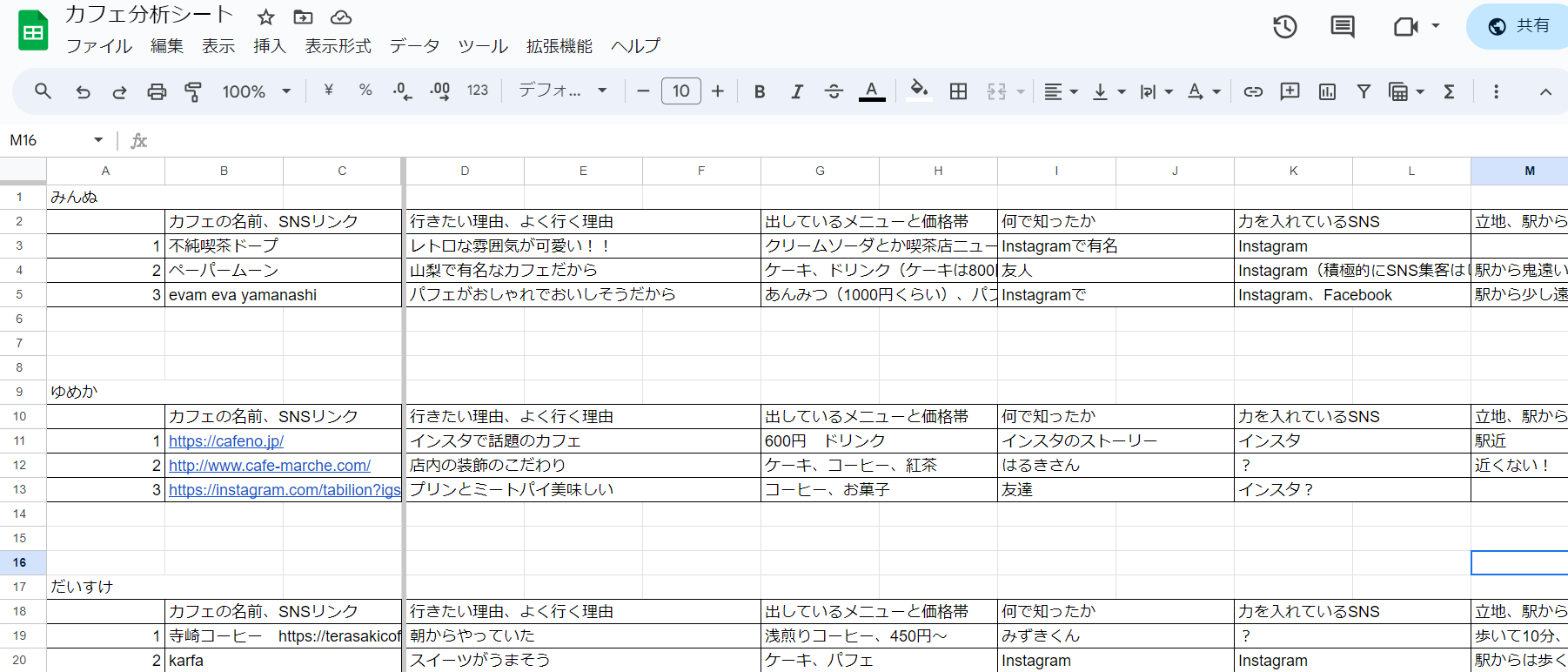Format cell as percent

[365, 90]
